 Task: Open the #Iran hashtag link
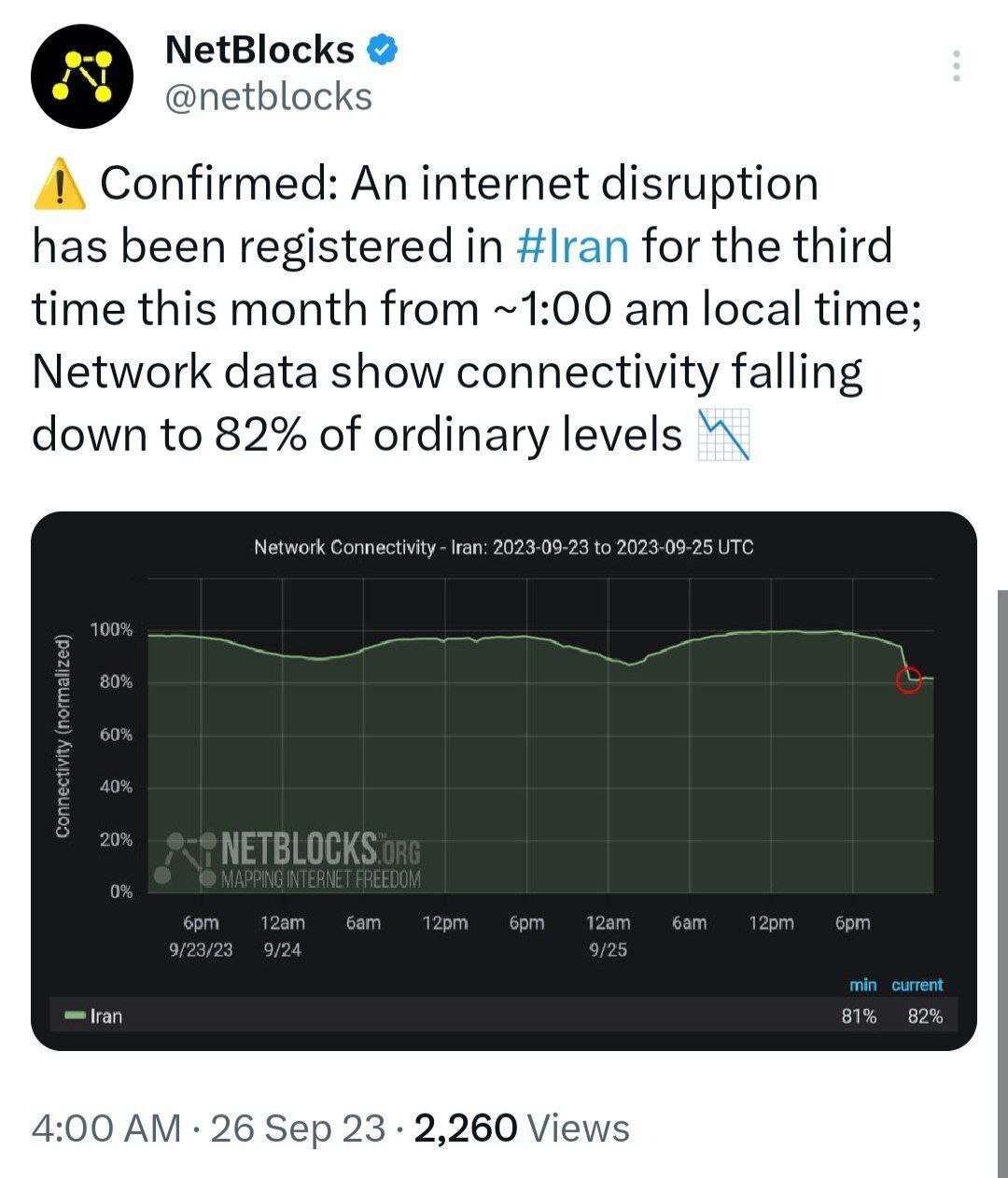tap(572, 246)
